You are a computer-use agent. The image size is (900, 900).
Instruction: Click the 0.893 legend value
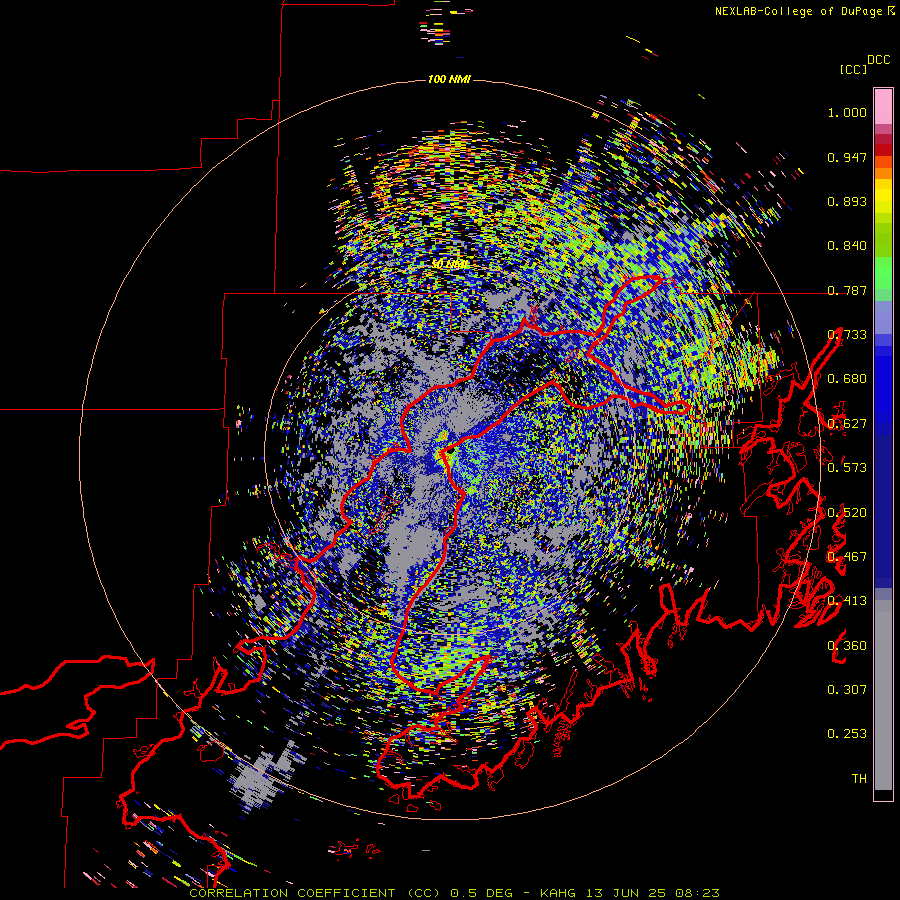[x=847, y=201]
